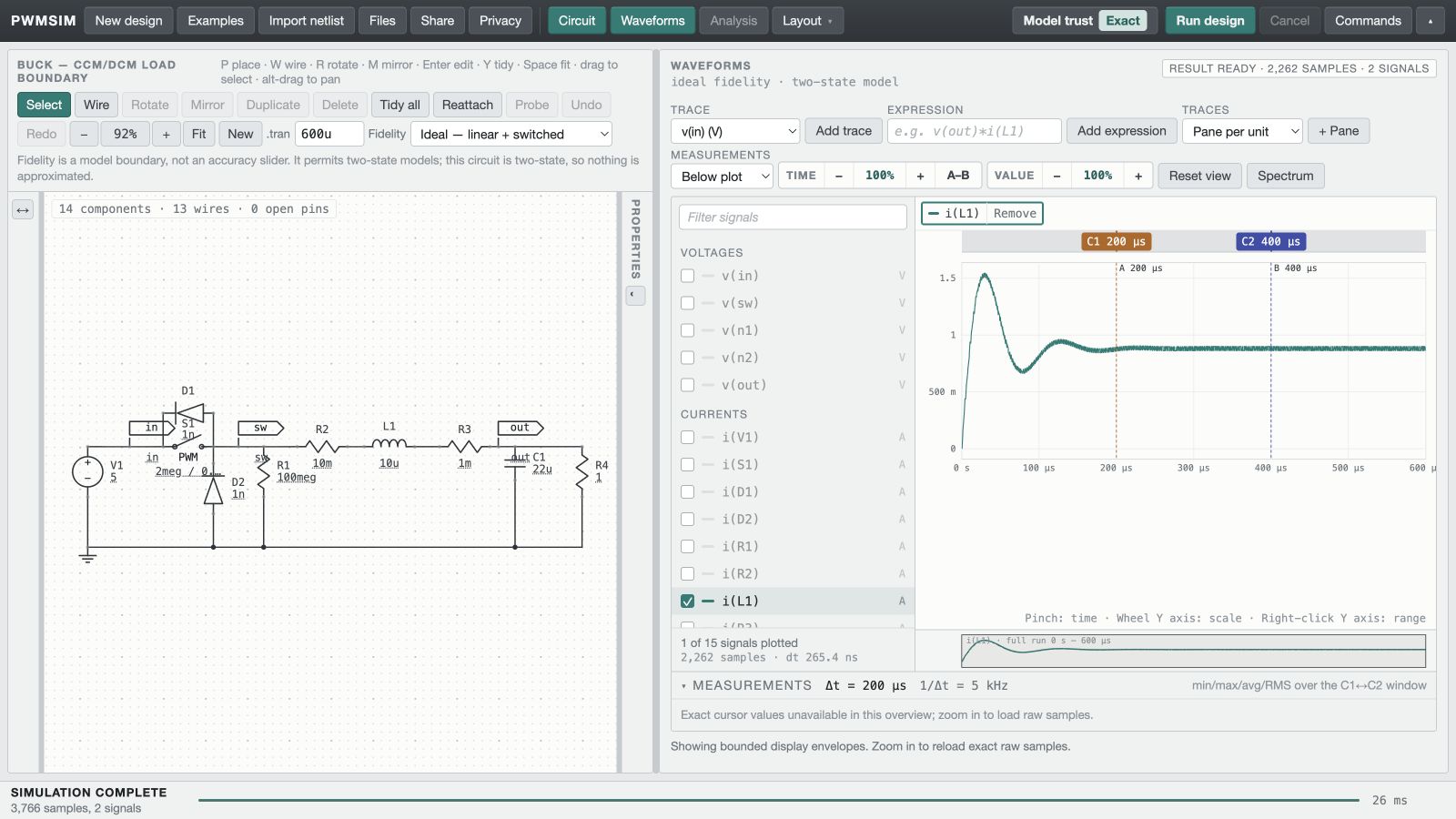Enable the v(n2) voltage signal

[x=687, y=358]
